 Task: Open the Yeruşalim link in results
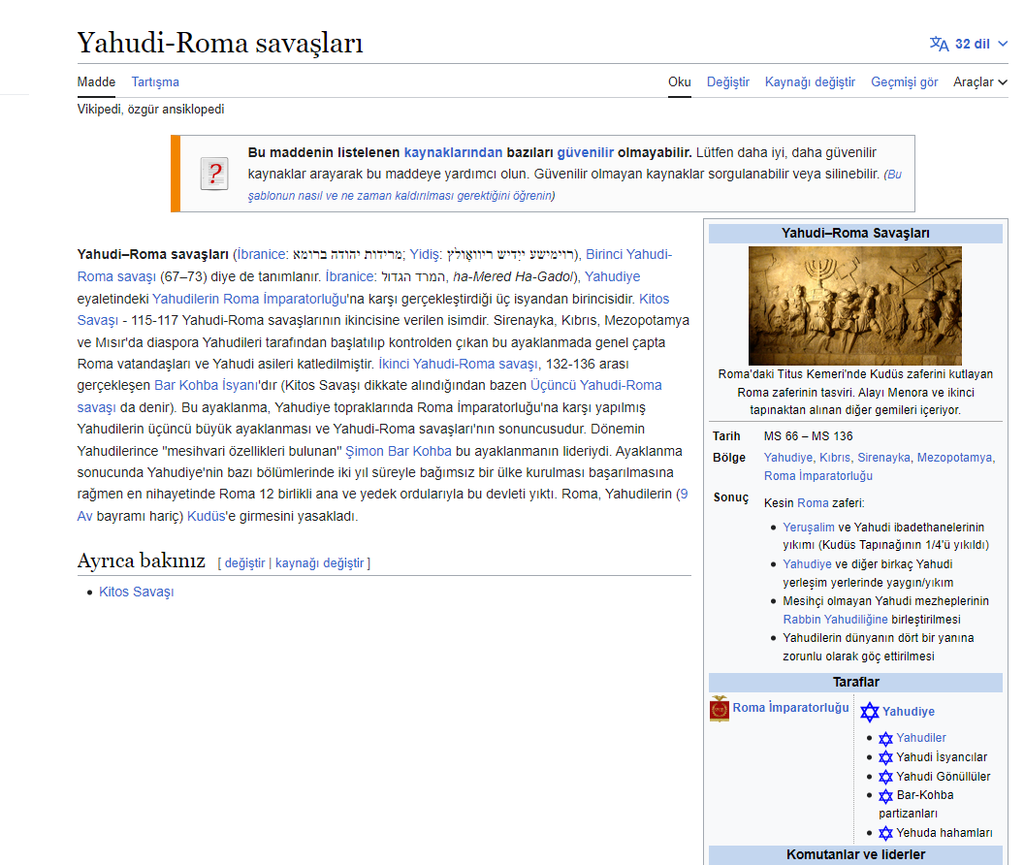tap(808, 527)
